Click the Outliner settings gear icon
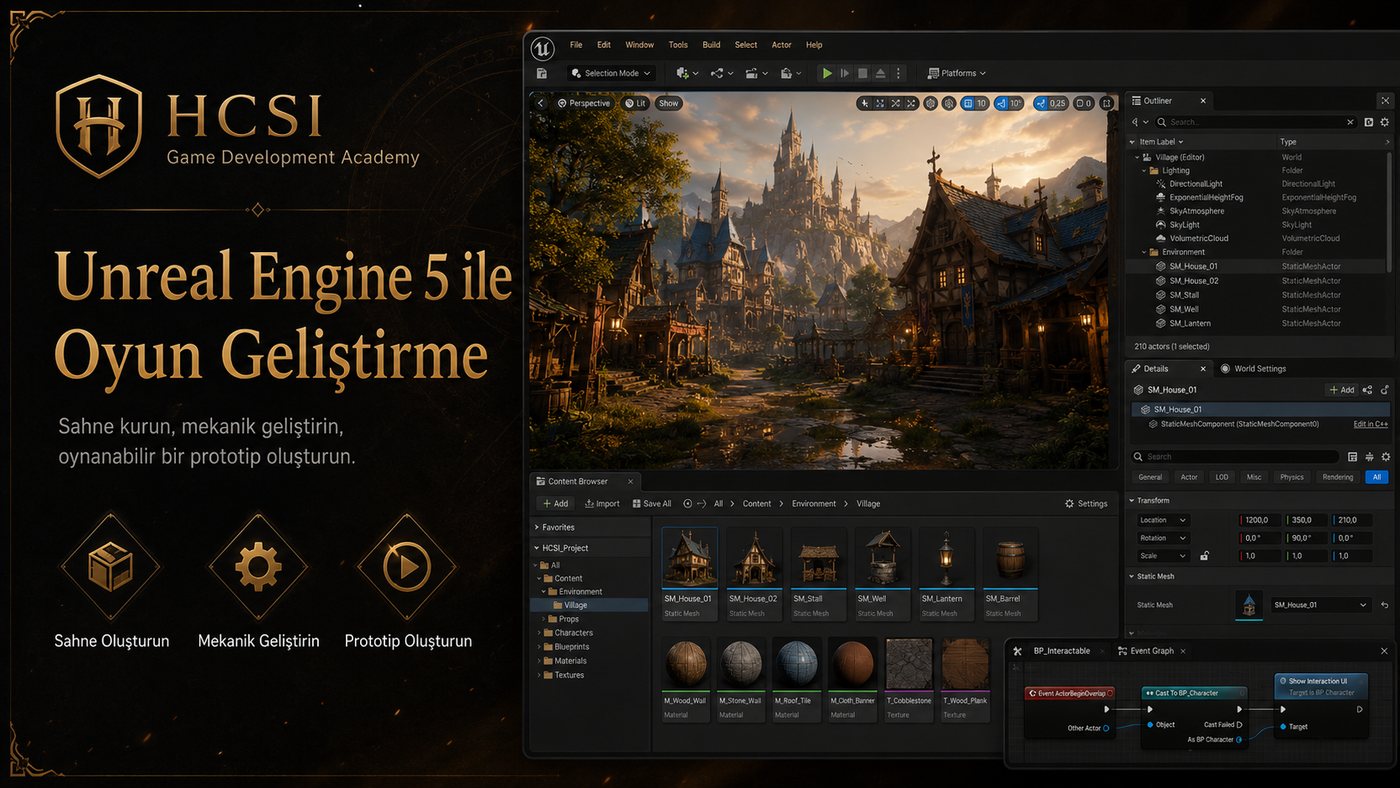Image resolution: width=1400 pixels, height=788 pixels. [x=1385, y=122]
